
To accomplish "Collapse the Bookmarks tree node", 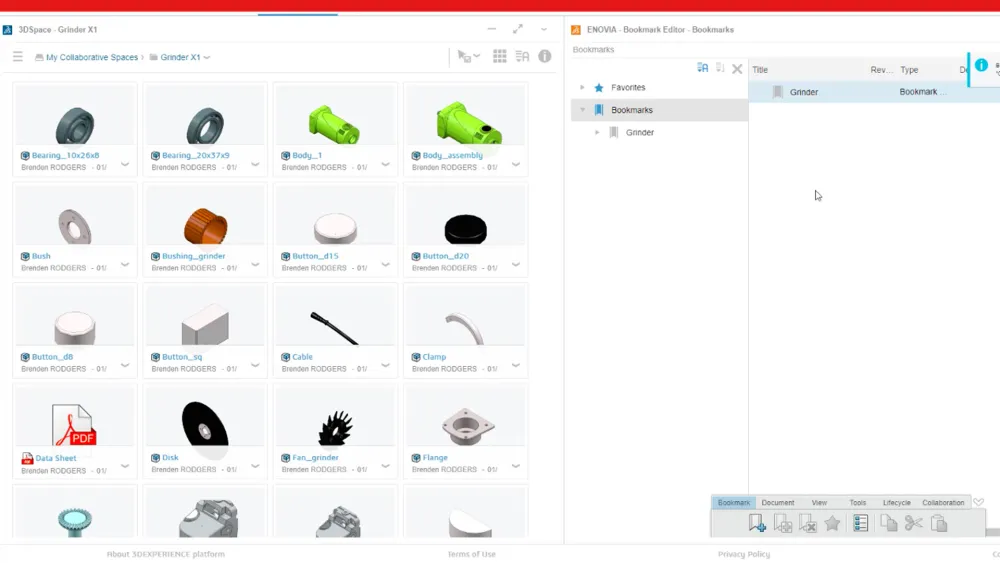I will [x=582, y=110].
